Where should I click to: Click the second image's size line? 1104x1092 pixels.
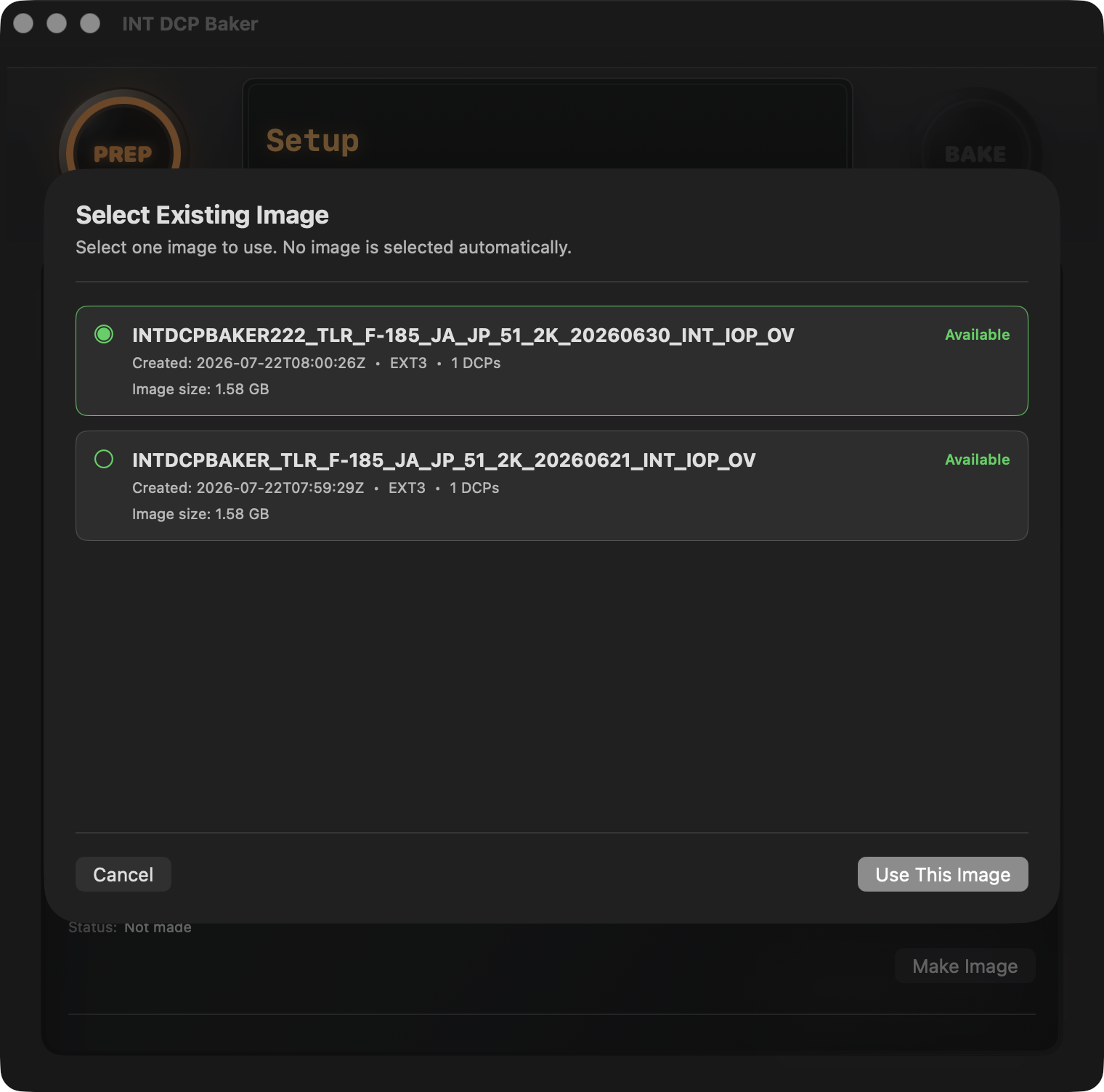[200, 514]
